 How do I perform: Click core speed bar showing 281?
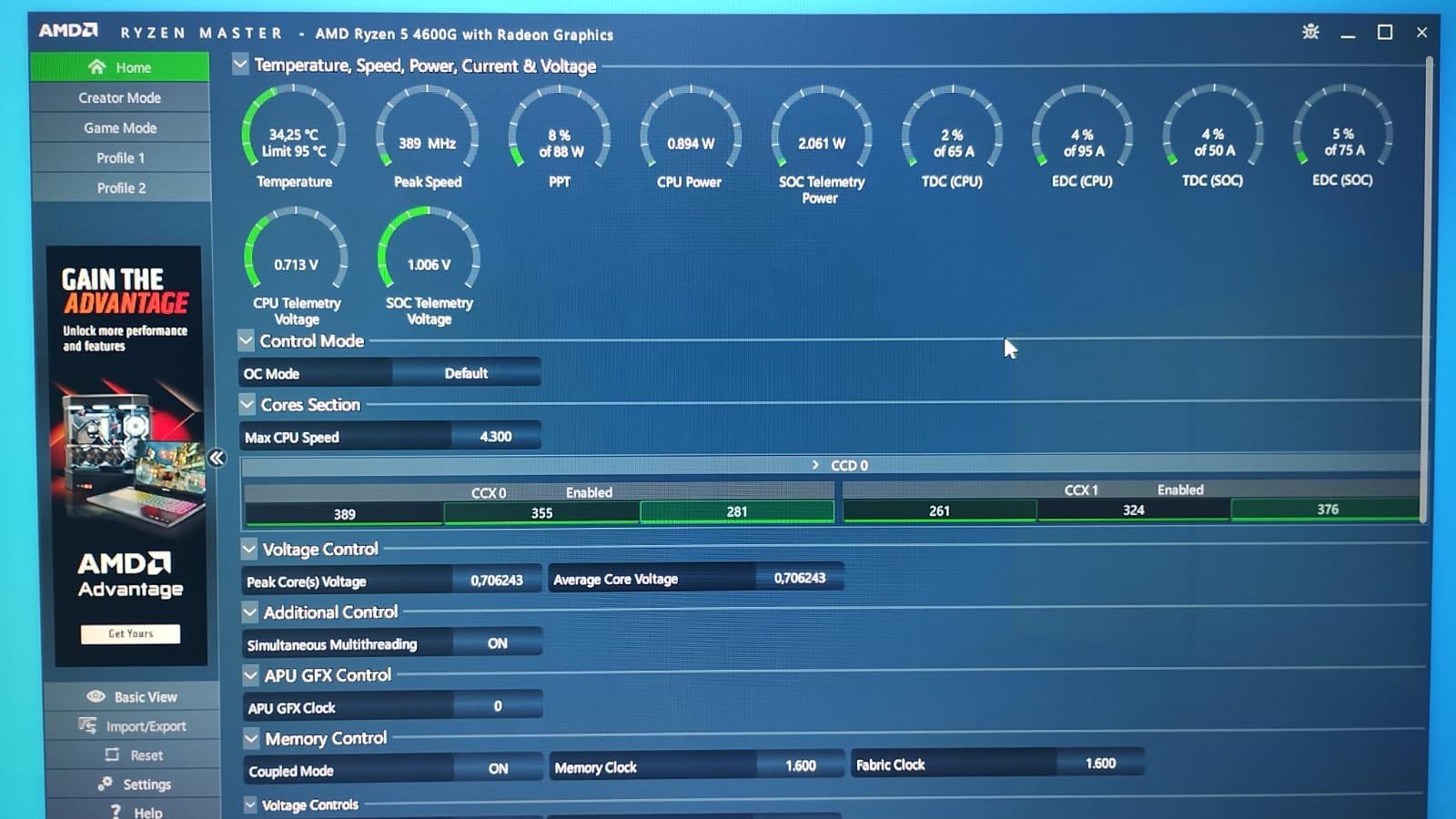pyautogui.click(x=737, y=512)
